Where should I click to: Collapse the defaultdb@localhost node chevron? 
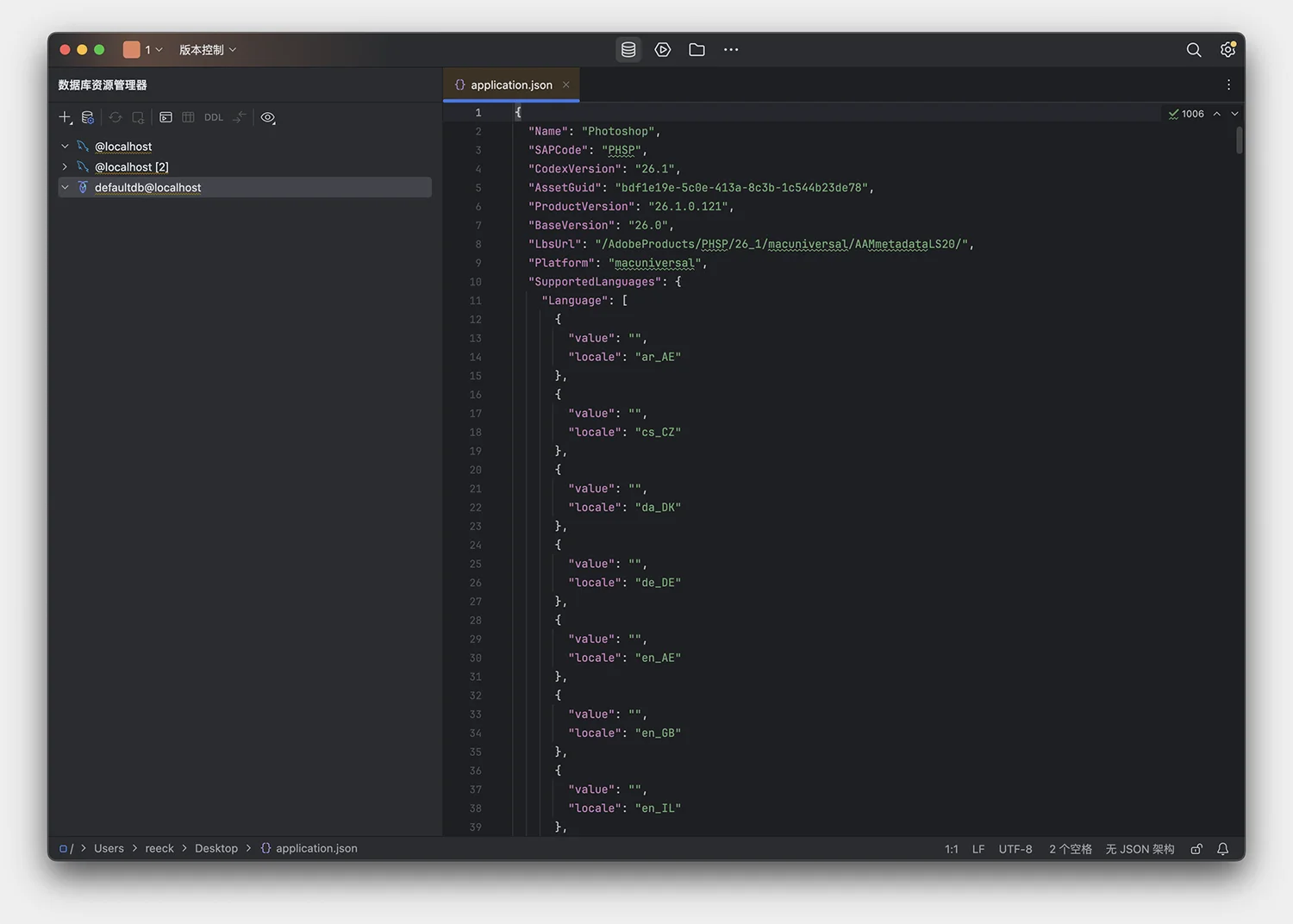(x=65, y=187)
